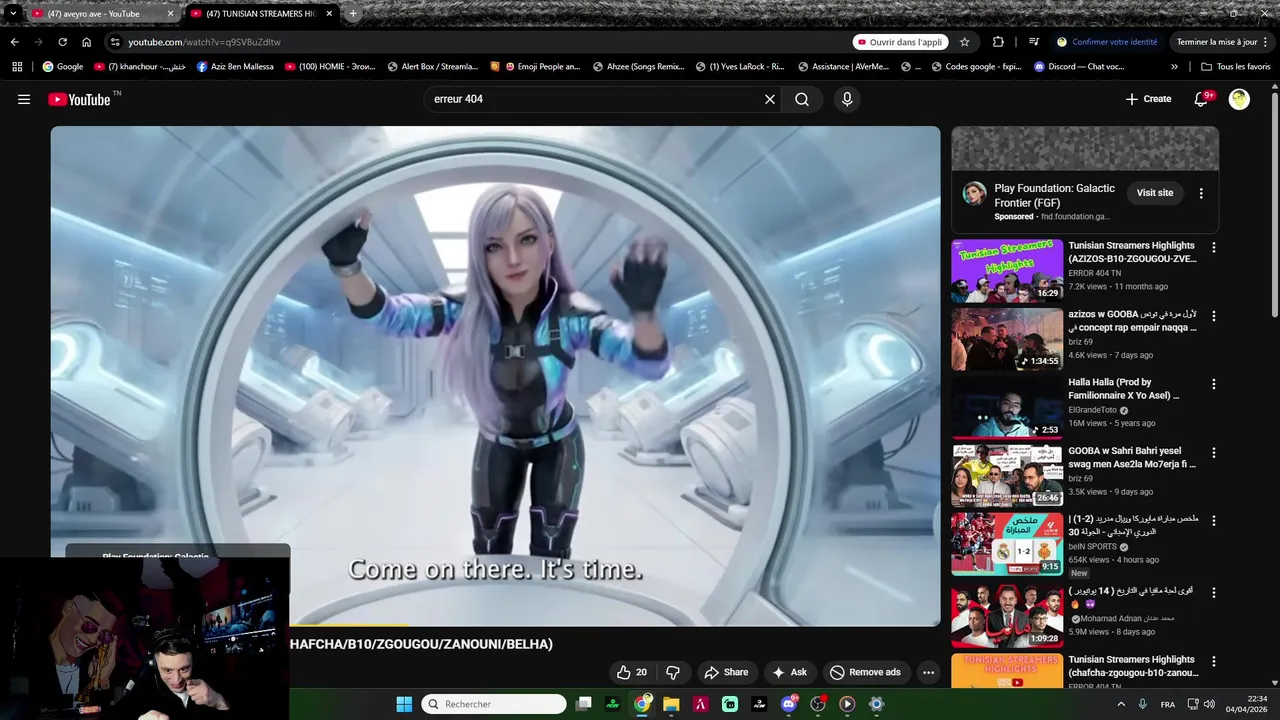Open options for Tunisian Streamers Highlights AZIZOS video
Viewport: 1280px width, 720px height.
(x=1214, y=247)
